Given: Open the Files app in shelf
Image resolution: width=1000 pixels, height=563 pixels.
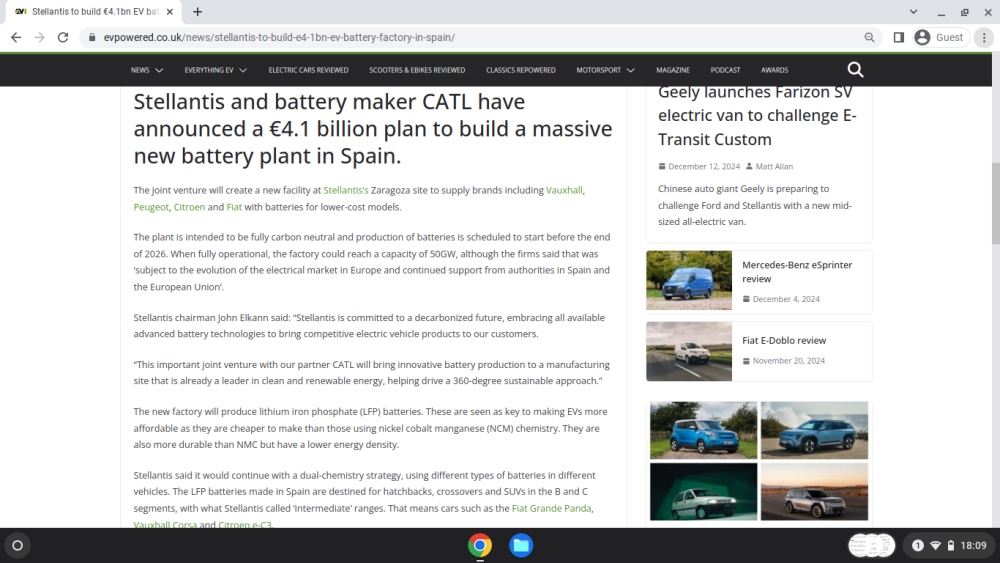Looking at the screenshot, I should [521, 545].
